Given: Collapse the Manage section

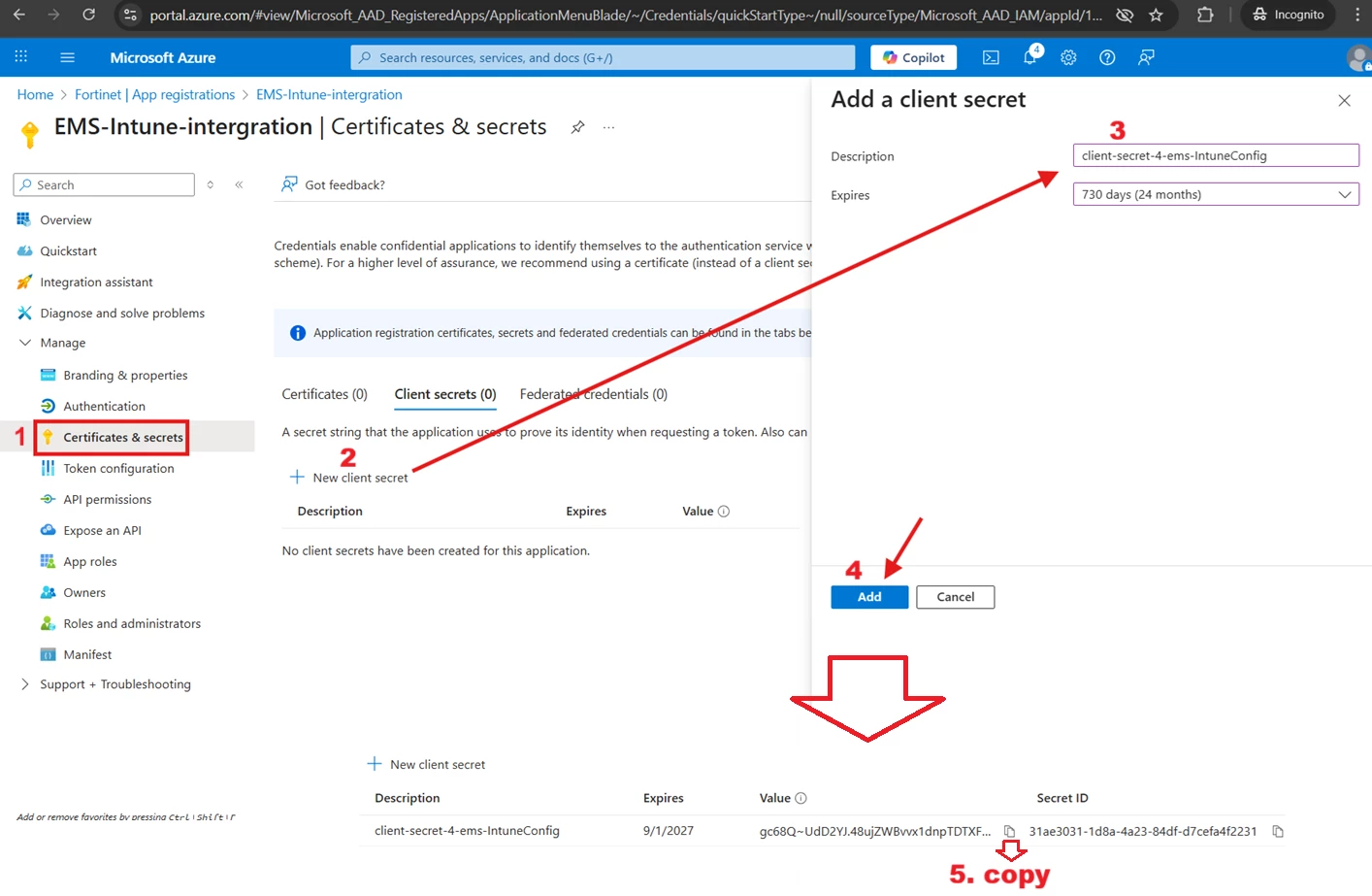Looking at the screenshot, I should (25, 343).
